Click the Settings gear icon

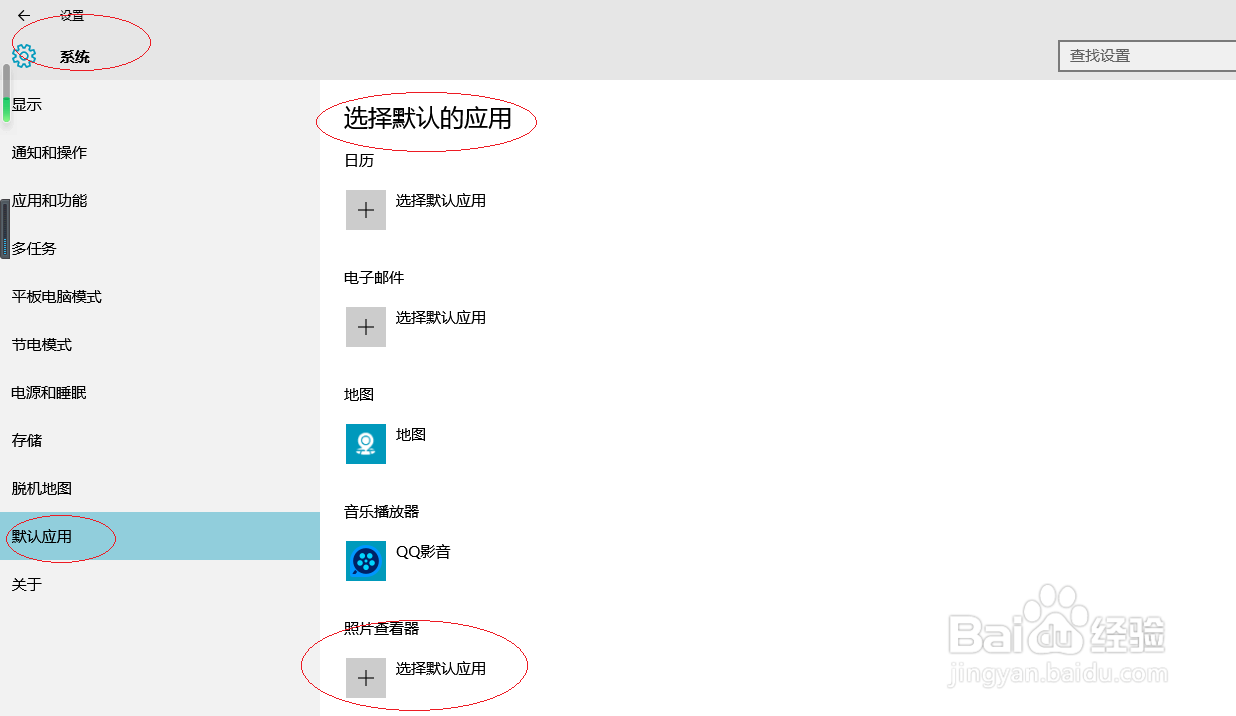[x=22, y=56]
